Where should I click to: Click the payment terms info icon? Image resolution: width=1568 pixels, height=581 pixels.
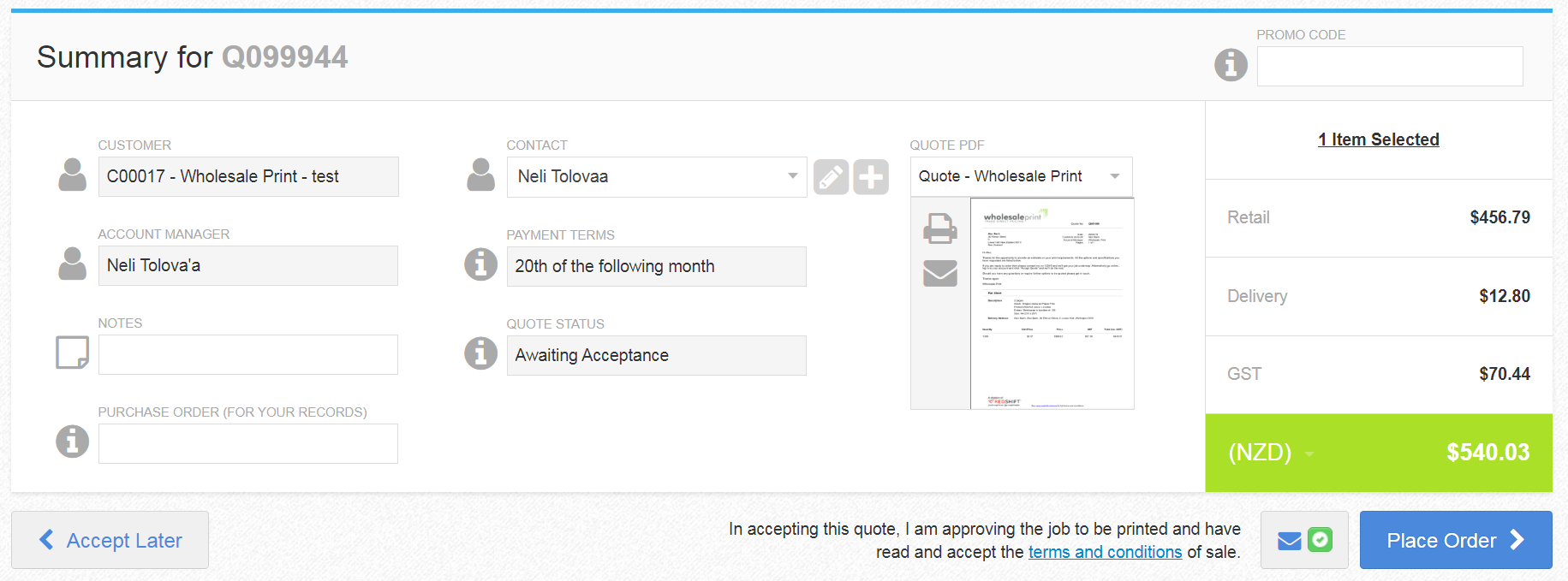pos(480,264)
